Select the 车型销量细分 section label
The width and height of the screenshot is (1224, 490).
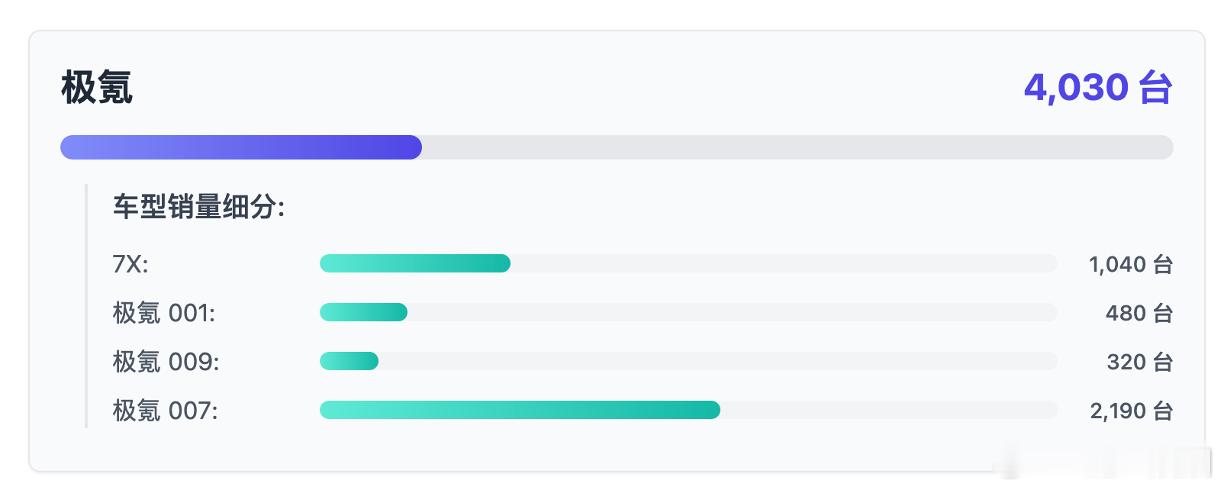coord(199,208)
